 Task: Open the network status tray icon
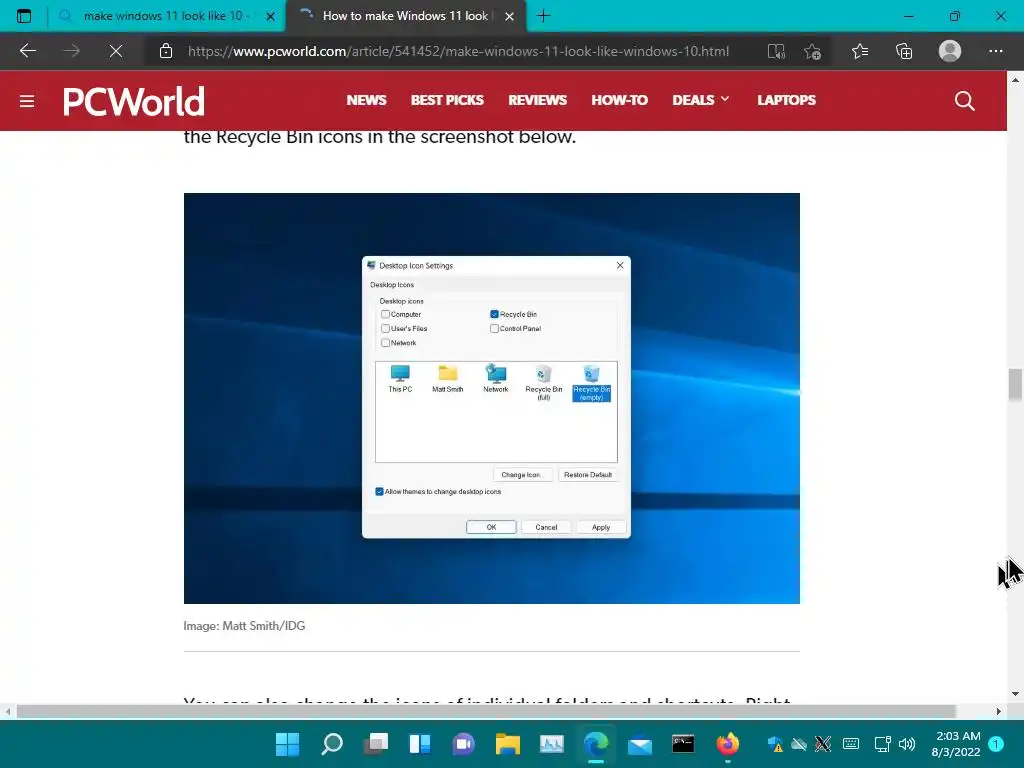pyautogui.click(x=882, y=743)
